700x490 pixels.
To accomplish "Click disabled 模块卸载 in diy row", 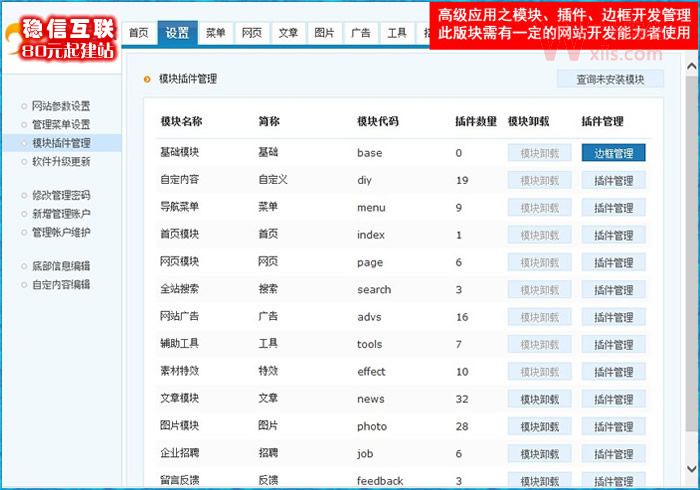I will pyautogui.click(x=540, y=181).
